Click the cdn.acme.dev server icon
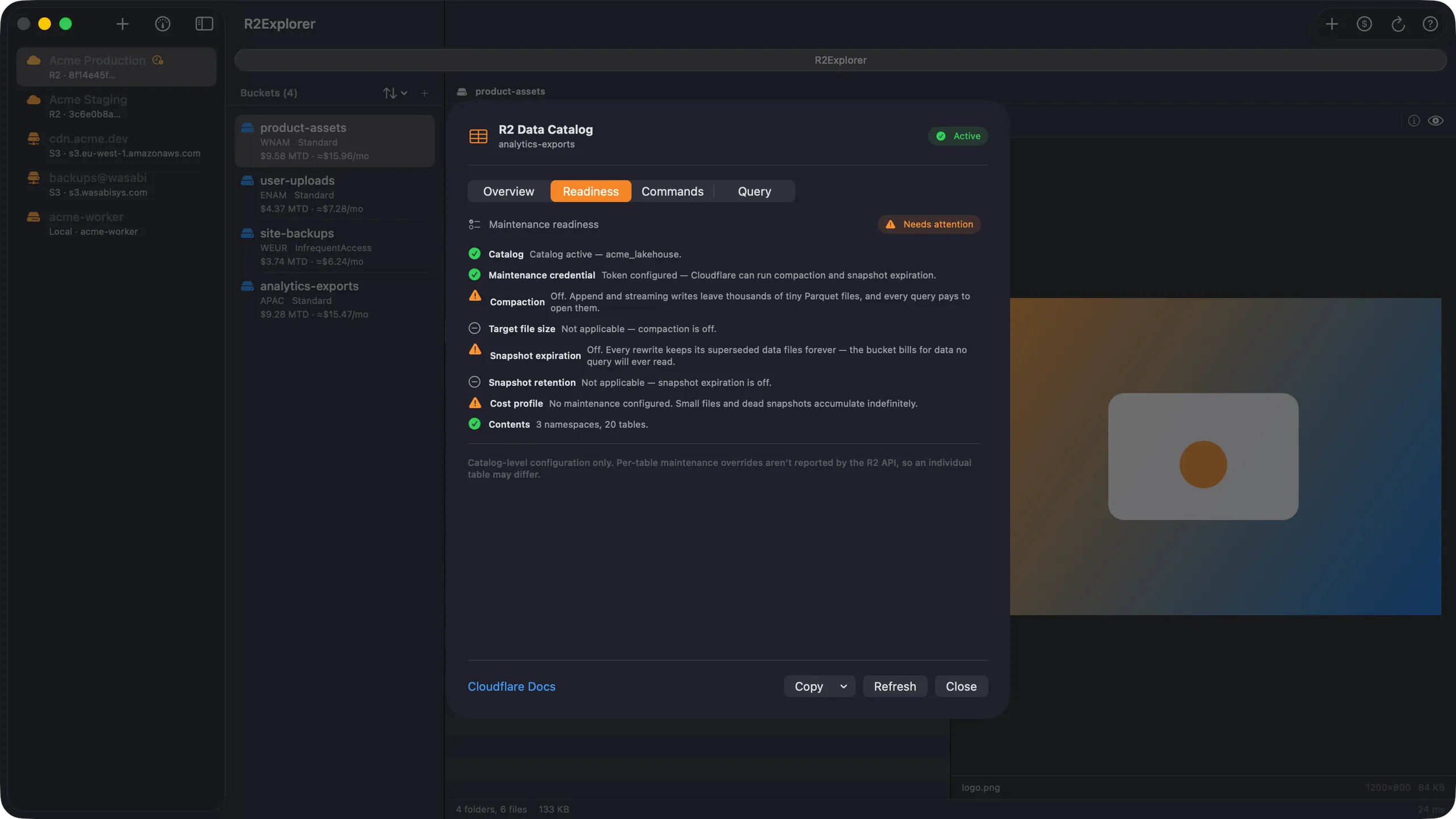 tap(34, 138)
